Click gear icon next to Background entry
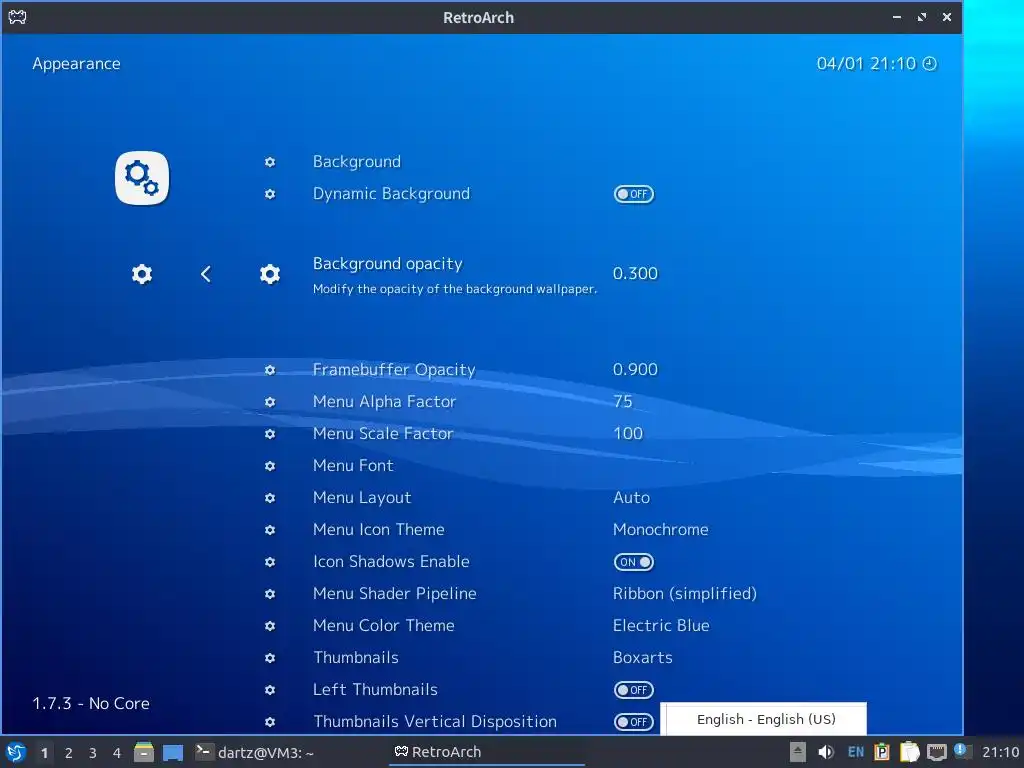Viewport: 1024px width, 768px height. click(270, 162)
